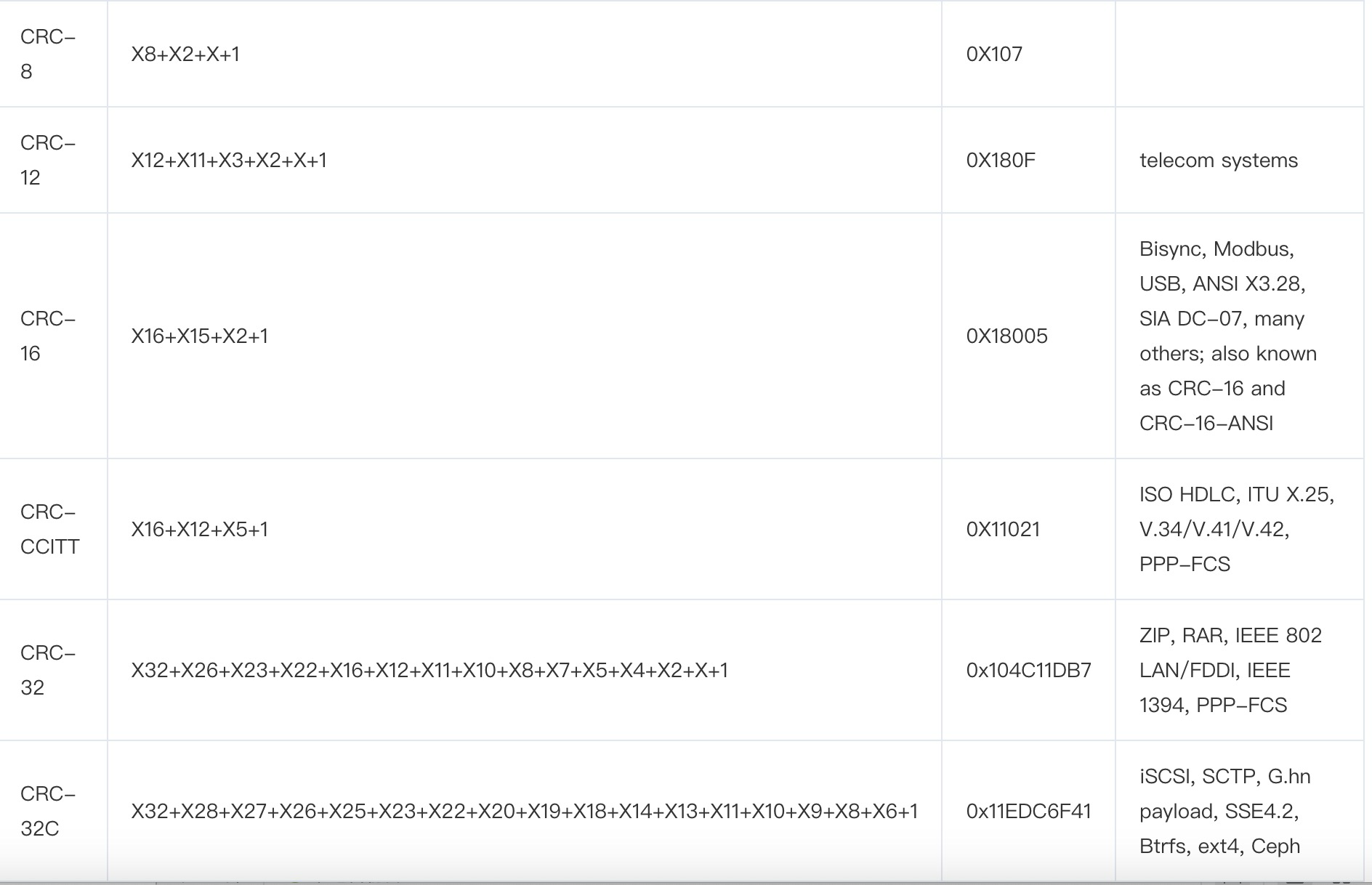This screenshot has width=1372, height=885.
Task: Click the ZIP, RAR, IEEE 802 description
Action: [1230, 670]
